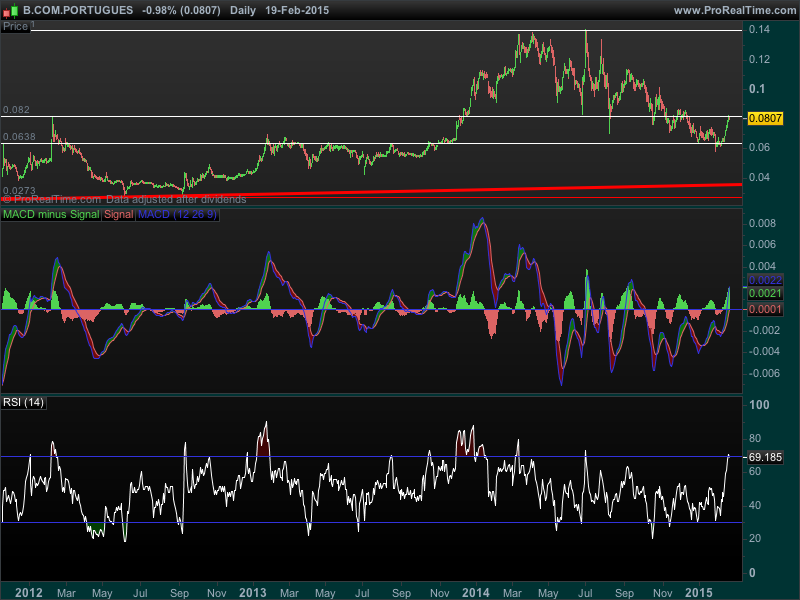
Task: Select the MACD minus Signal legend label
Action: 52,214
